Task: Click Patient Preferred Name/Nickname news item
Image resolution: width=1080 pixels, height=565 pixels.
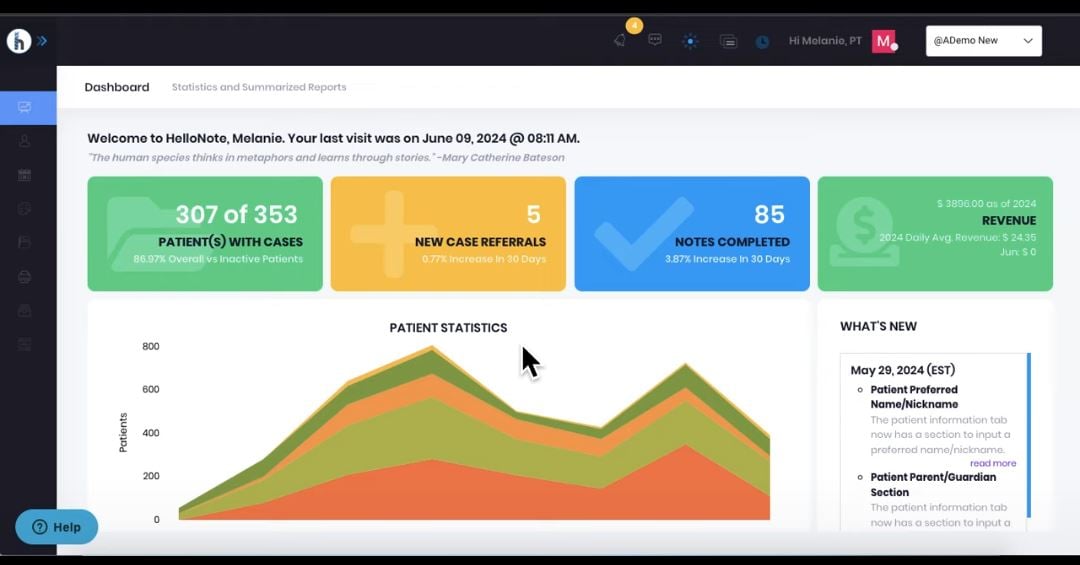Action: coord(914,397)
